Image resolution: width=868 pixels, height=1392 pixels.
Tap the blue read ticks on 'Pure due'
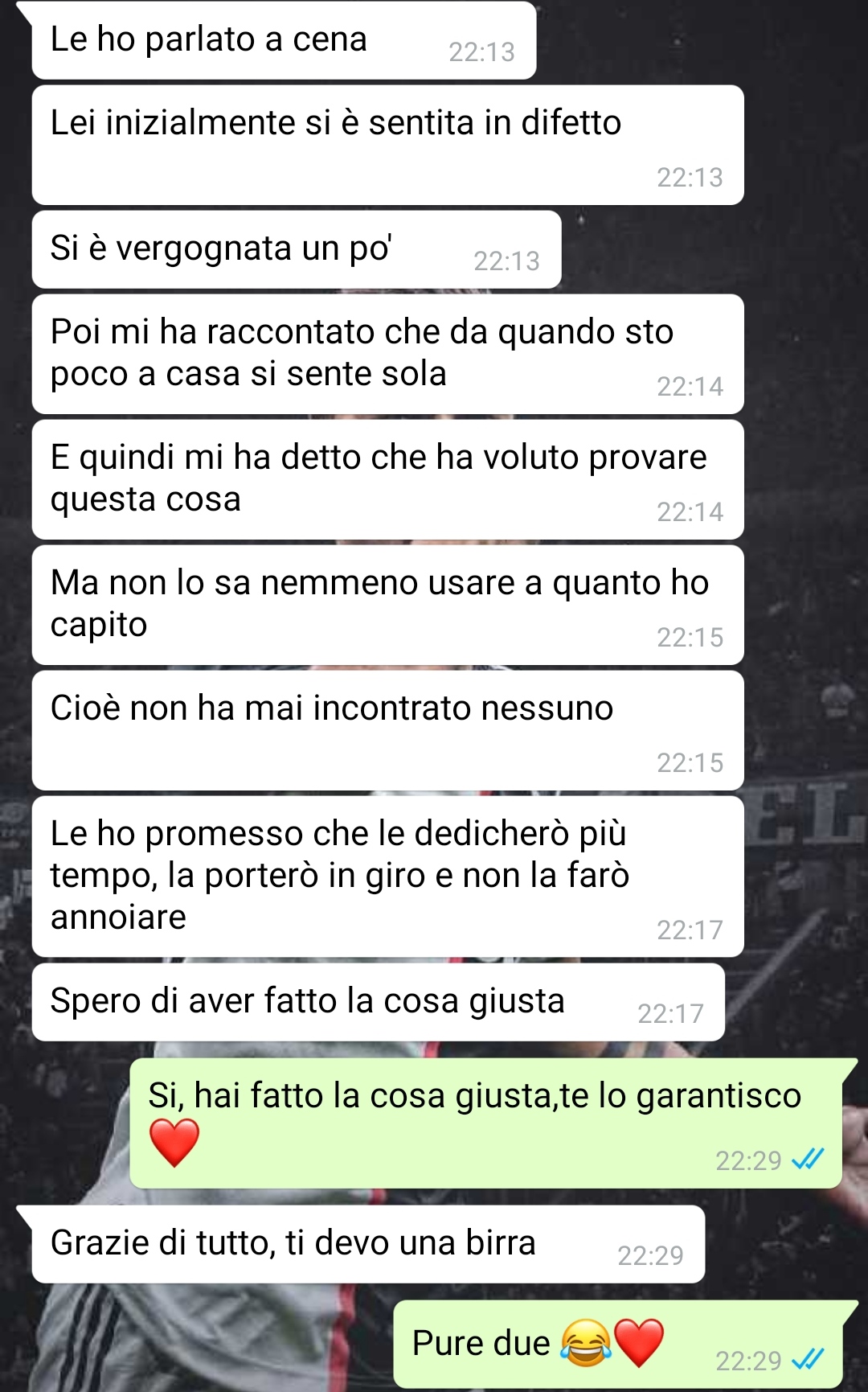(x=809, y=1359)
